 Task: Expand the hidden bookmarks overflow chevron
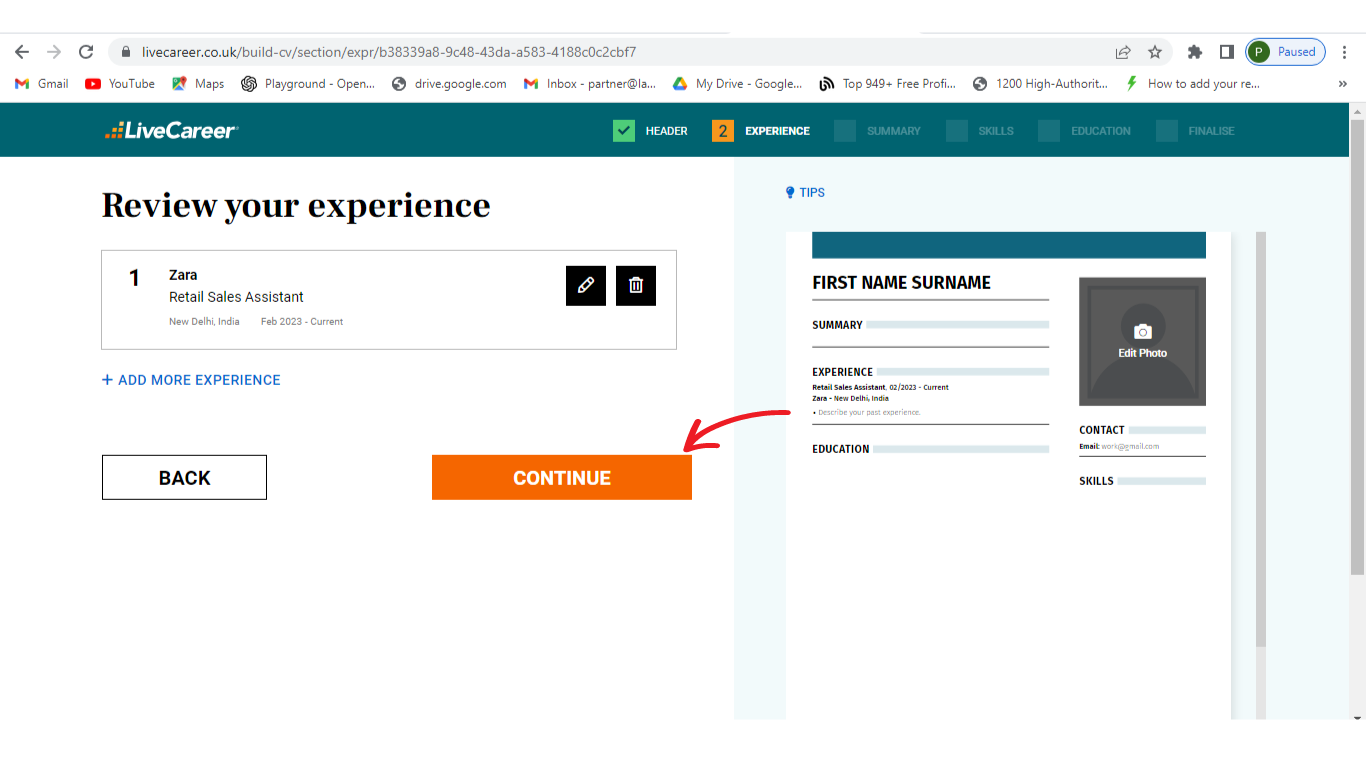pyautogui.click(x=1342, y=84)
